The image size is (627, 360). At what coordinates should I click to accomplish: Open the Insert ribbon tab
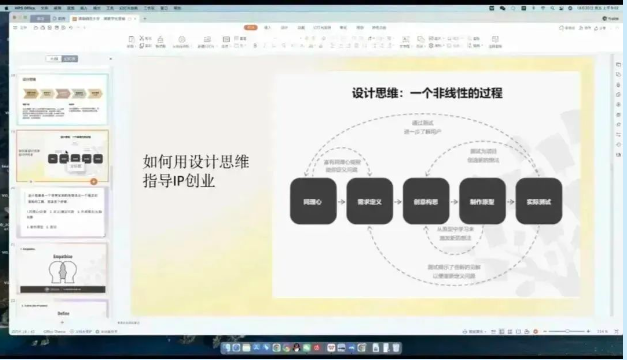268,28
